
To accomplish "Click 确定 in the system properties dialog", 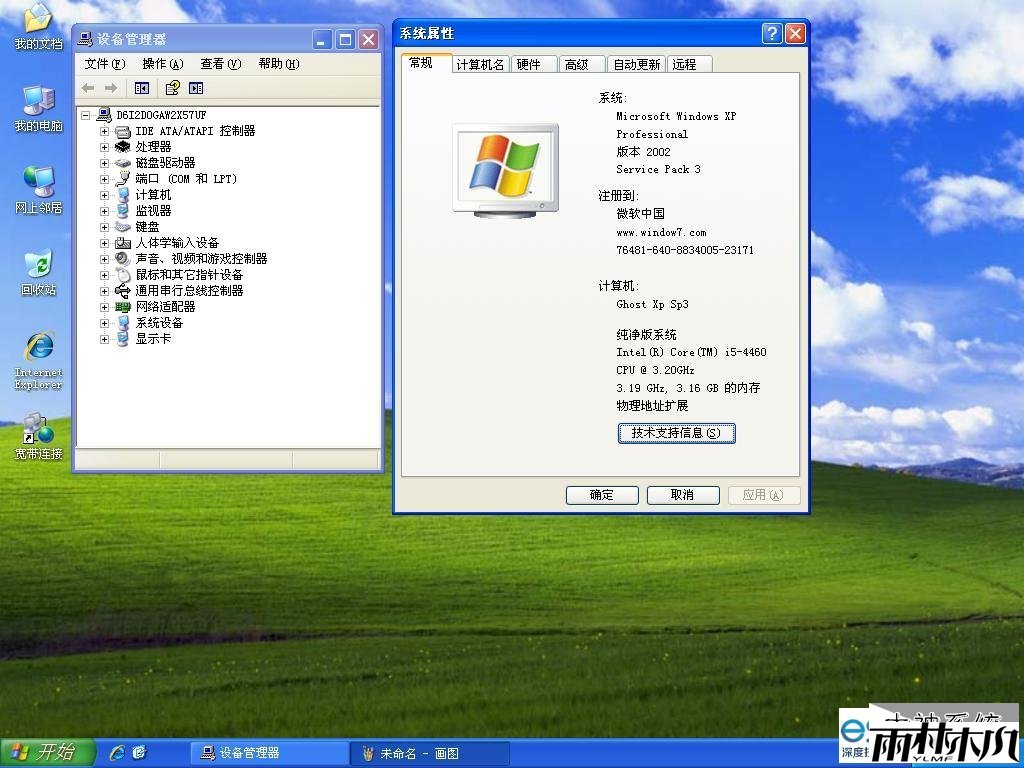I will [x=602, y=495].
